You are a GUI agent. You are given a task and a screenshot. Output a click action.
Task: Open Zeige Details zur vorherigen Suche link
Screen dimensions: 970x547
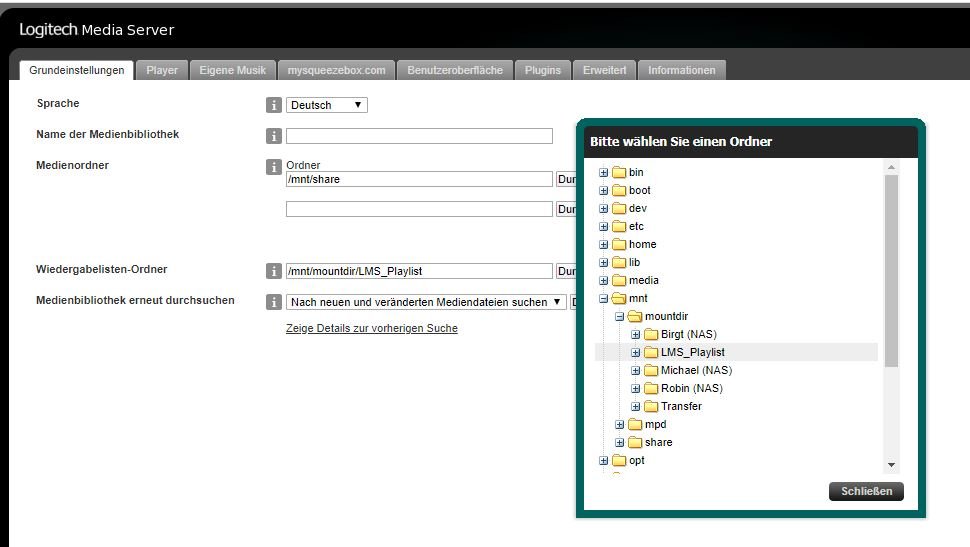pos(371,328)
